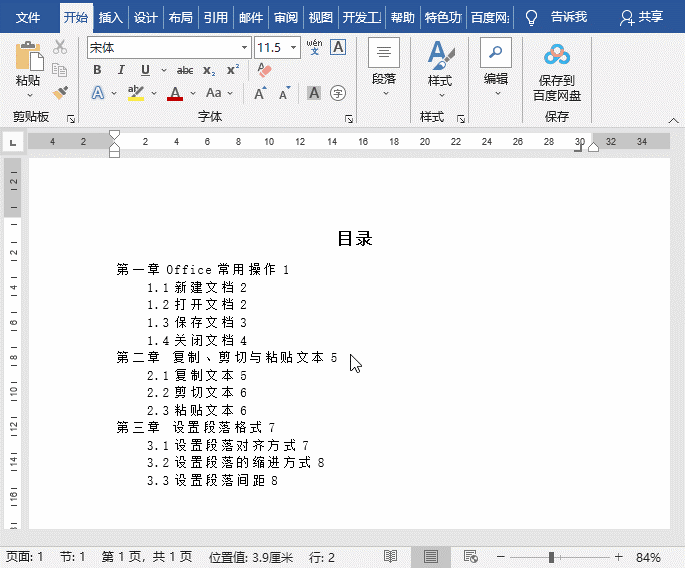Toggle Strikethrough formatting
The width and height of the screenshot is (685, 568).
pos(185,70)
